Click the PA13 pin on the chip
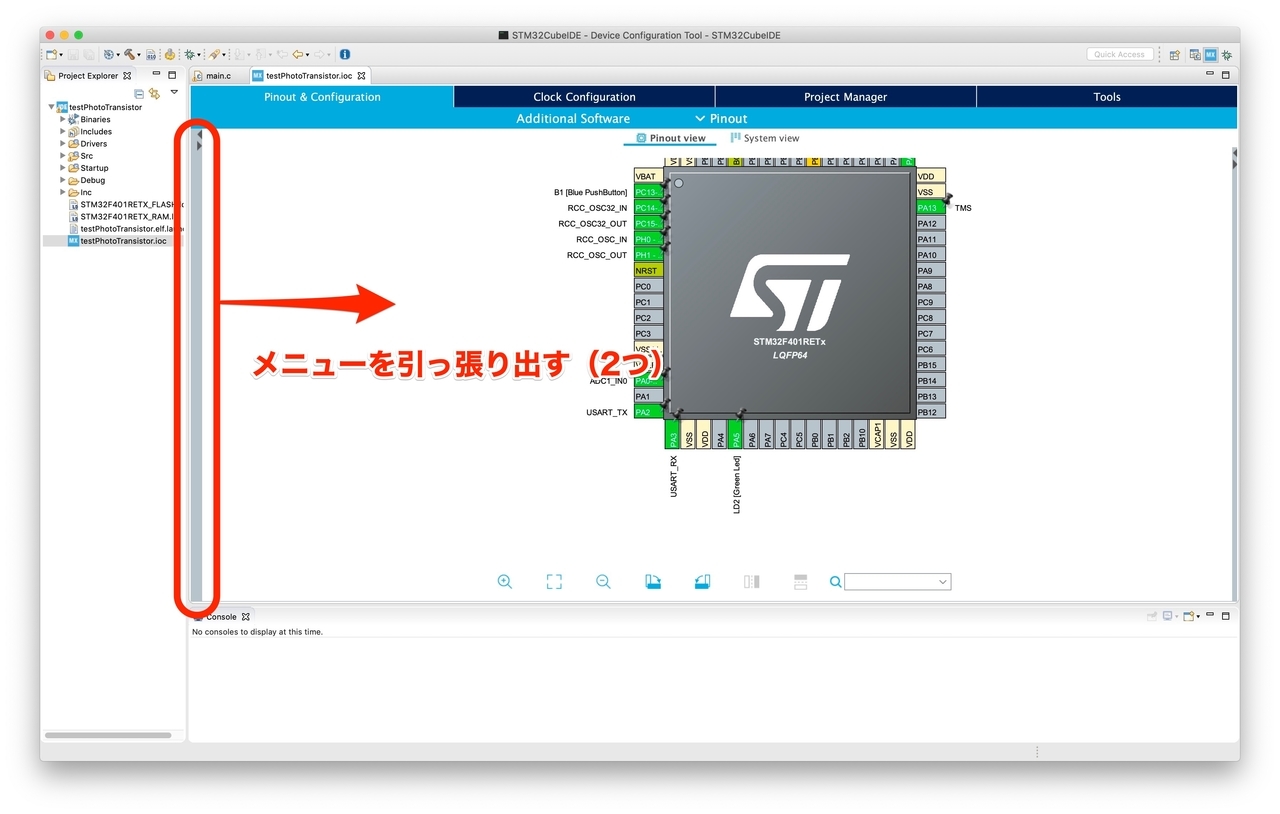 [929, 208]
